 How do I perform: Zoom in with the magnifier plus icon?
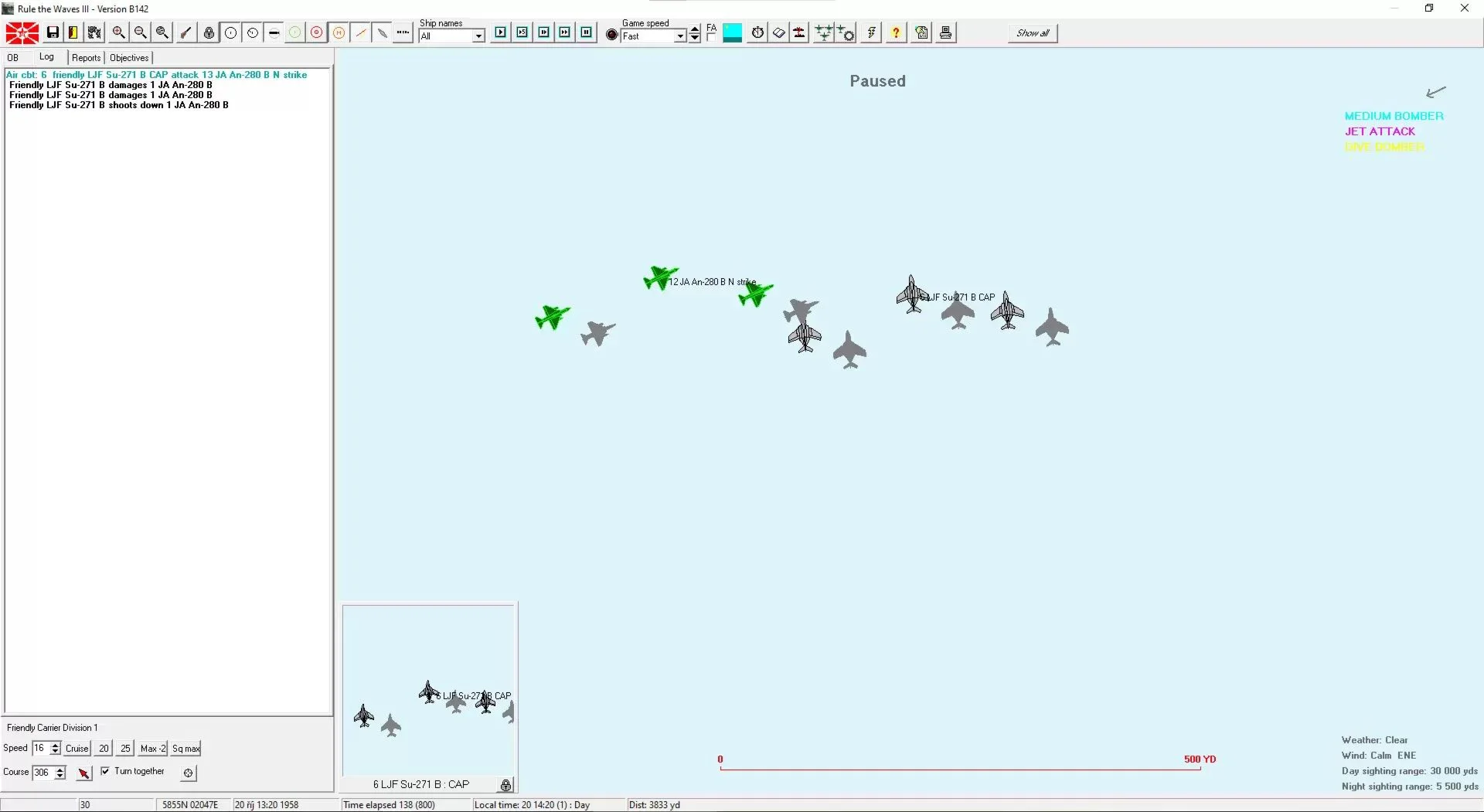pos(118,32)
